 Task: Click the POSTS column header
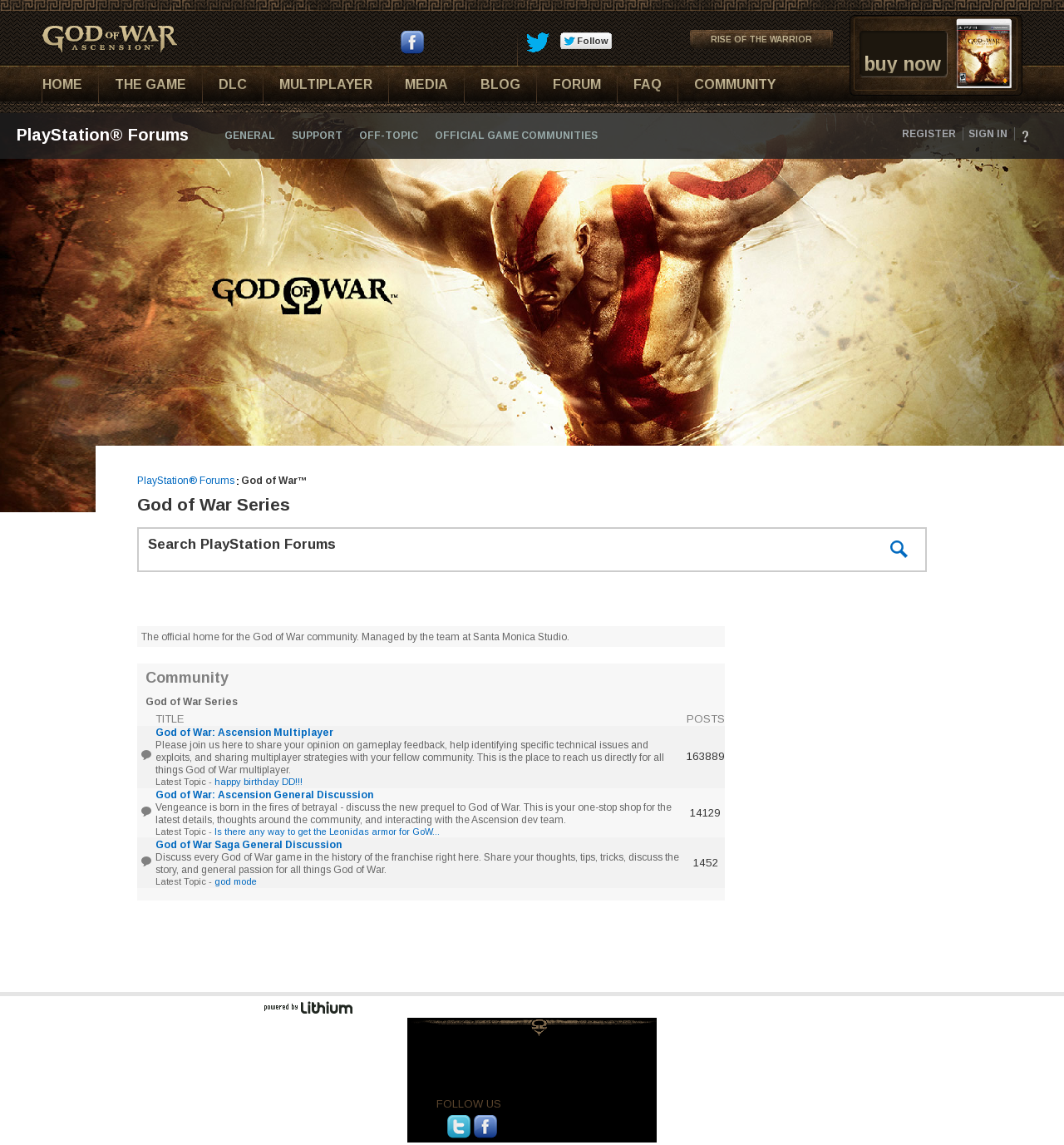[x=705, y=719]
